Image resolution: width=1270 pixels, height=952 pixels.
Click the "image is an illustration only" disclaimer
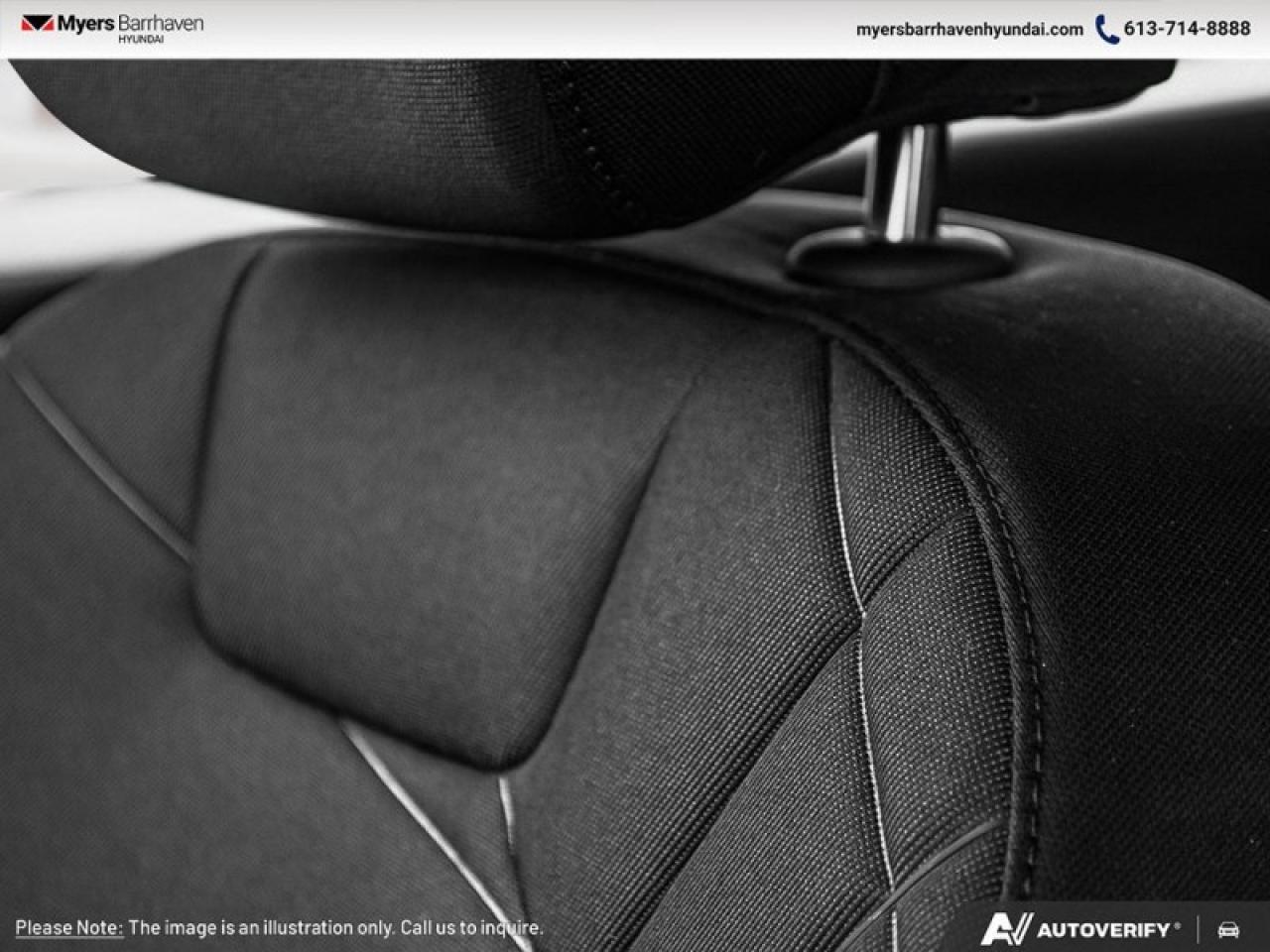coord(262,928)
